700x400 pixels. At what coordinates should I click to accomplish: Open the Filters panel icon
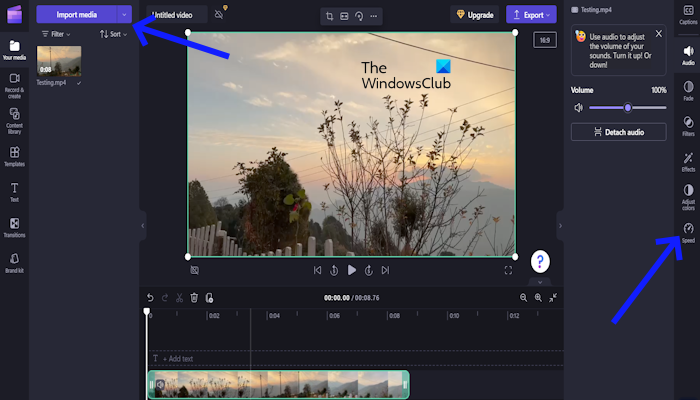[x=688, y=125]
